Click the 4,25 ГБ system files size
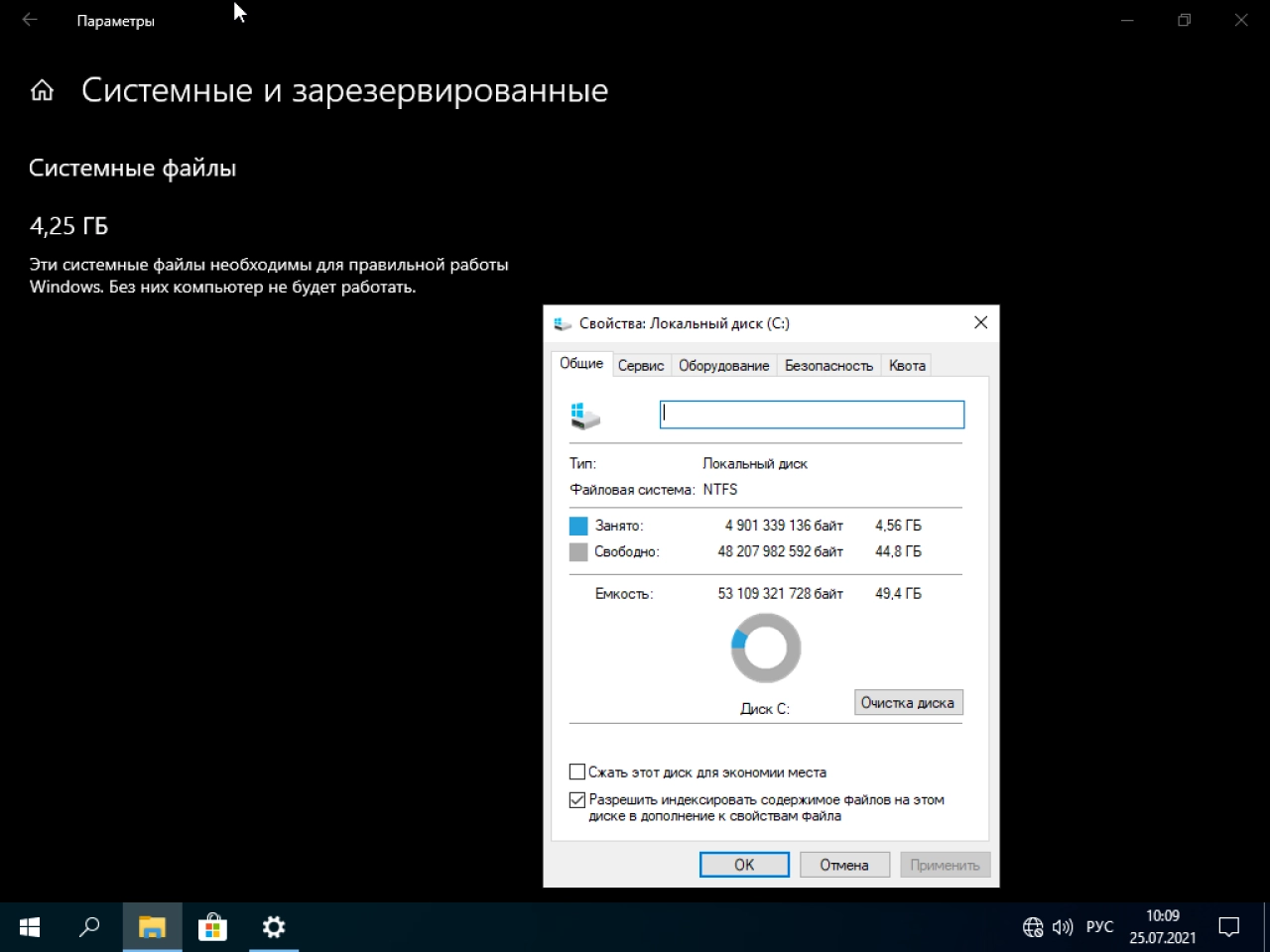 68,226
